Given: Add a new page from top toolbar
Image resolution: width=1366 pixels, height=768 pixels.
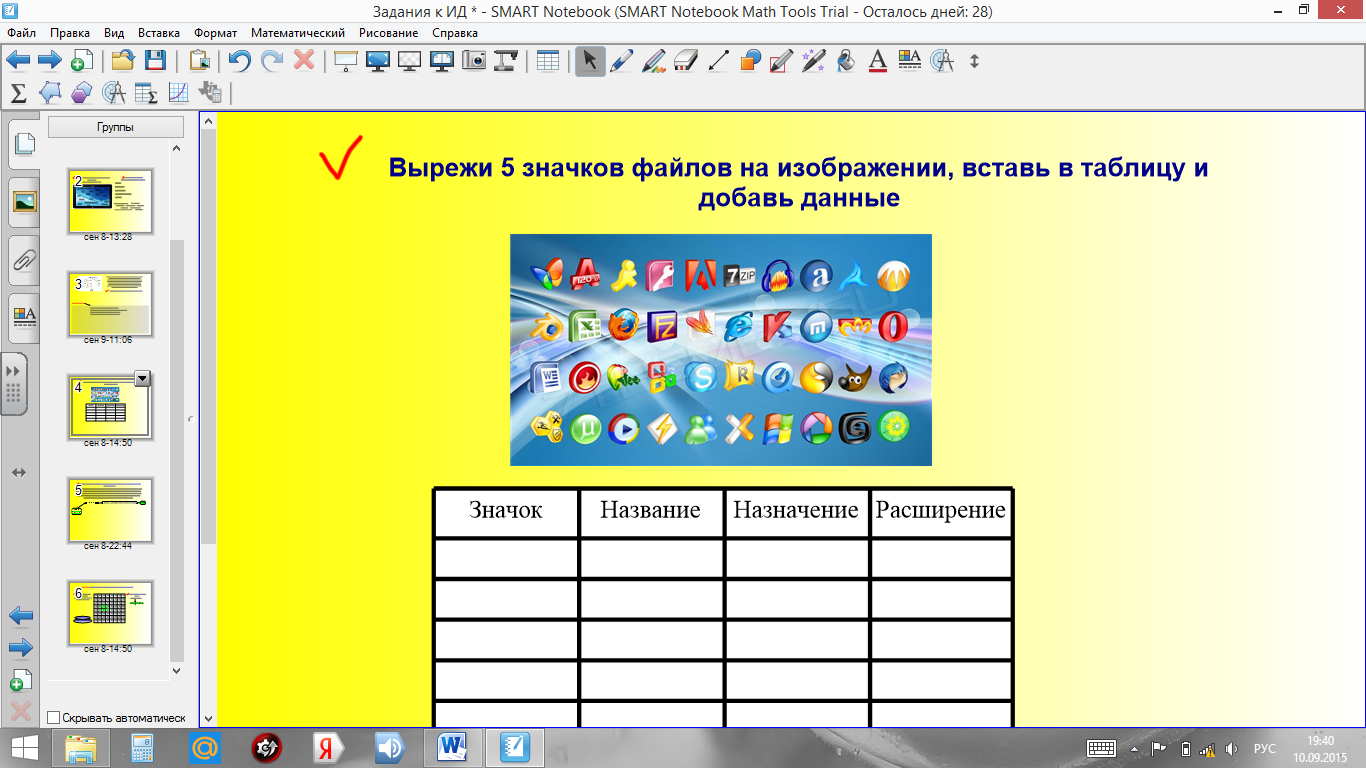Looking at the screenshot, I should pyautogui.click(x=82, y=60).
